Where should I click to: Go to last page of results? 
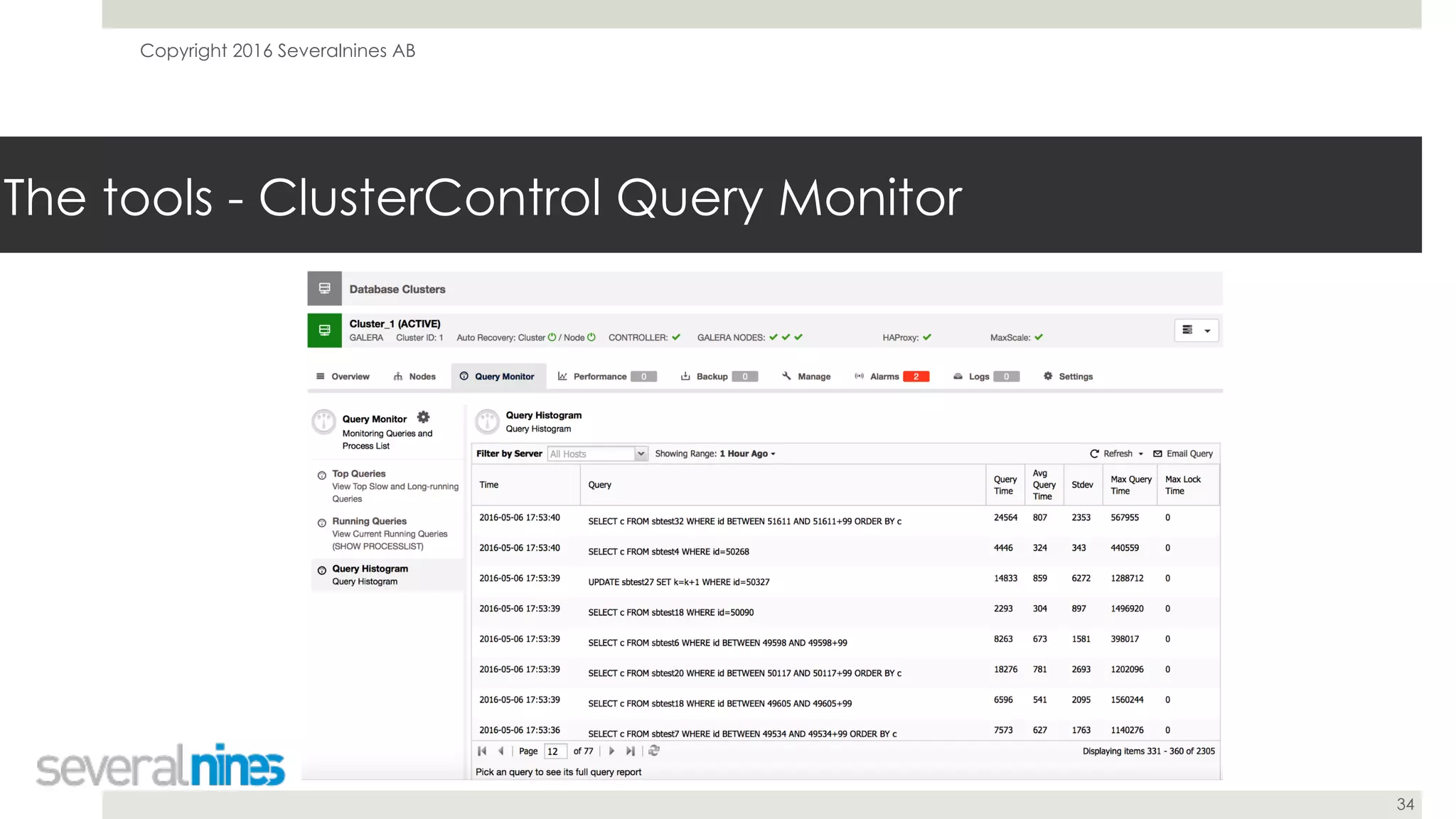(631, 751)
